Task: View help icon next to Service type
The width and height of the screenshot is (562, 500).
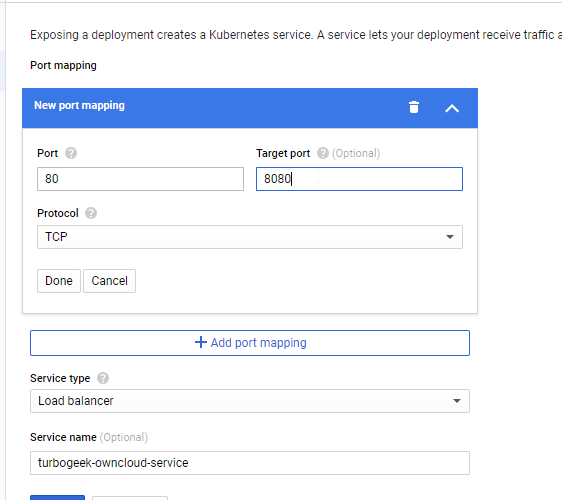Action: [103, 378]
